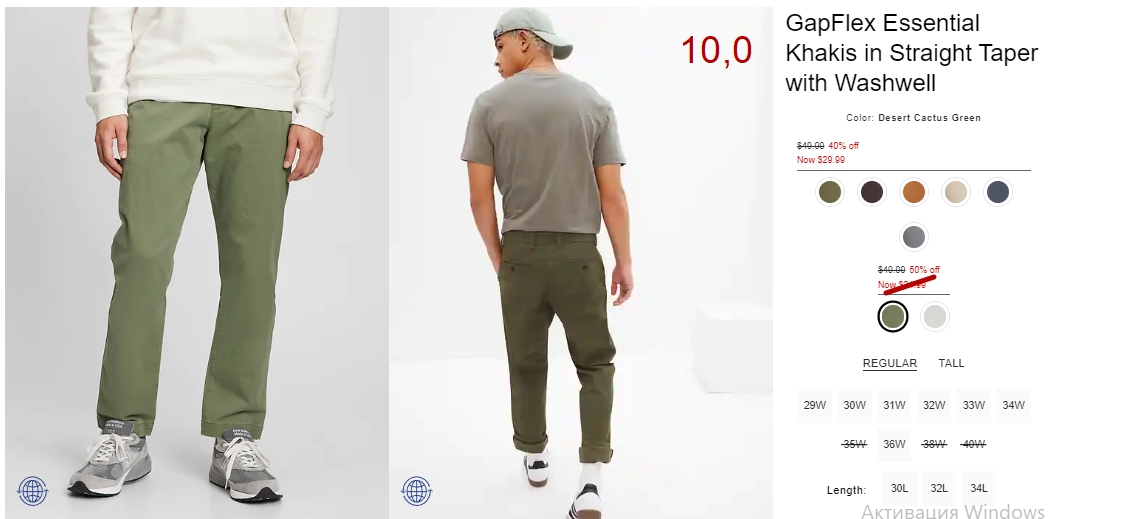Pick the beige color swatch

(x=956, y=192)
